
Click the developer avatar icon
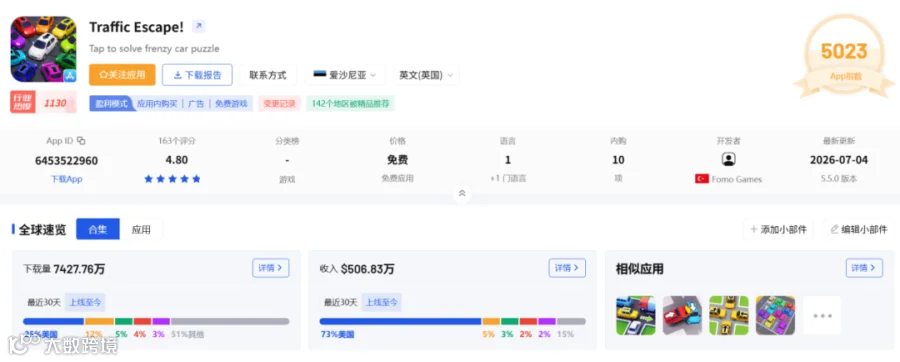tap(728, 159)
